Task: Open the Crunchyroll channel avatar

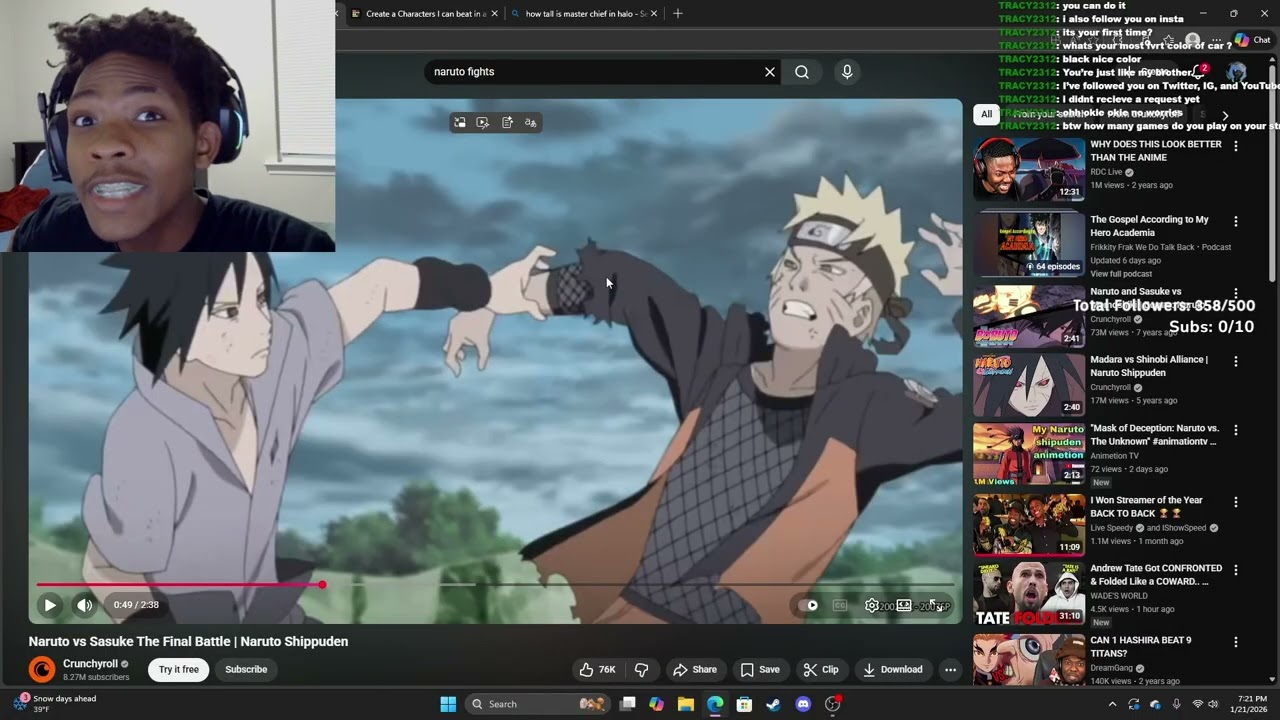Action: (42, 669)
